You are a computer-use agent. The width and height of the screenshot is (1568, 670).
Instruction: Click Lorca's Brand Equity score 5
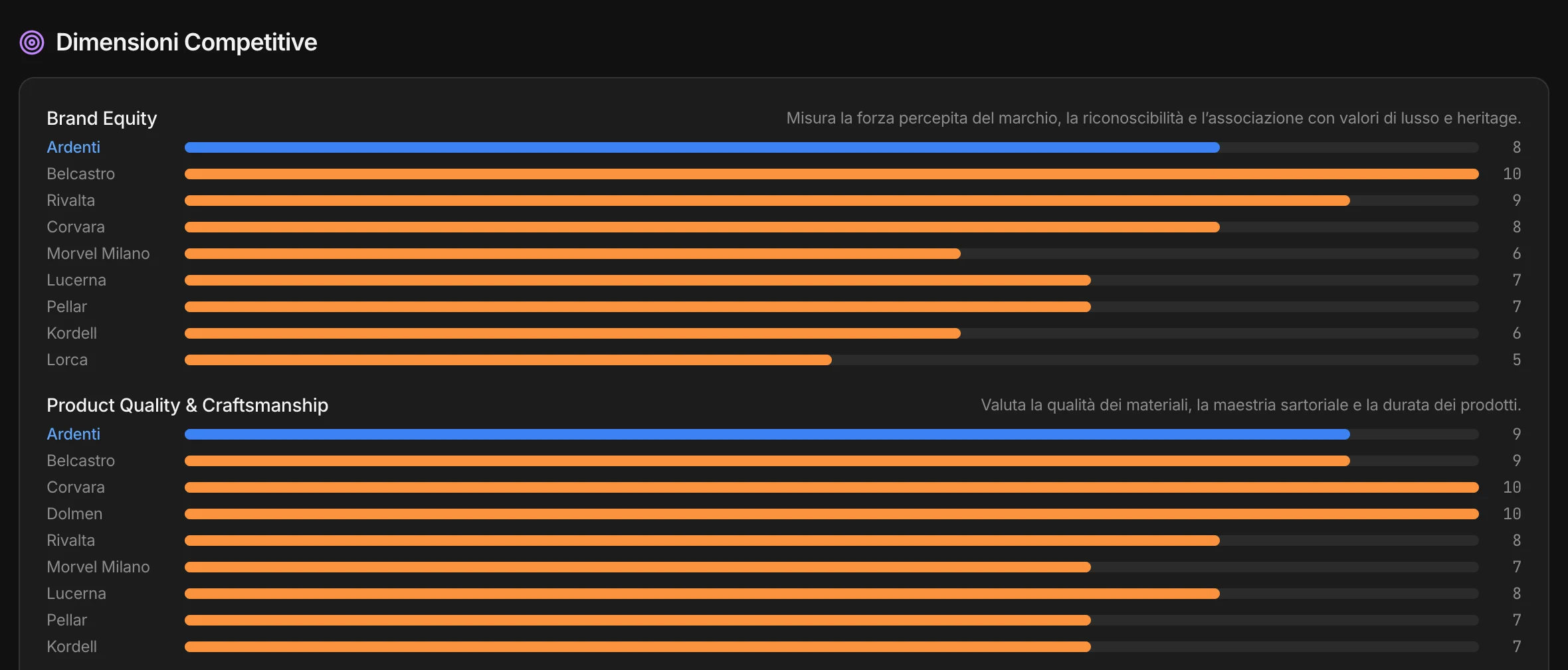(1517, 360)
